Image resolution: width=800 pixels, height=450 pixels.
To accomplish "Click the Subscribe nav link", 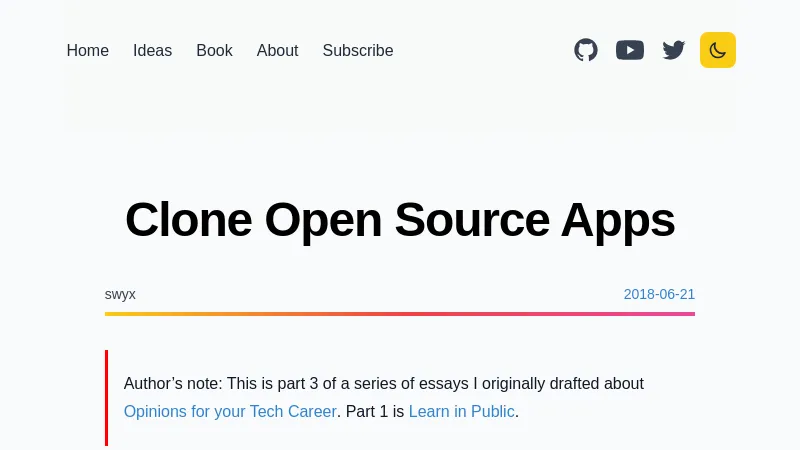I will pos(358,51).
